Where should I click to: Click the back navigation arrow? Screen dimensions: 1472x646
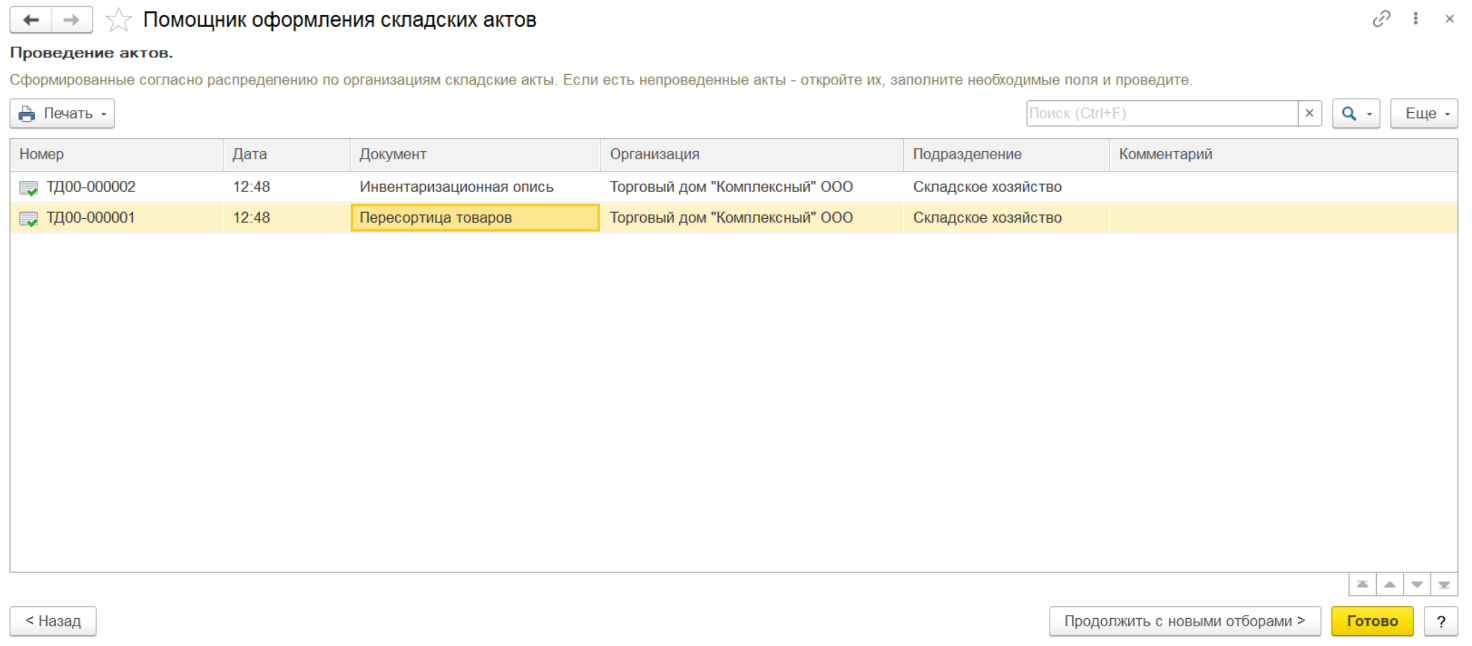pyautogui.click(x=30, y=19)
